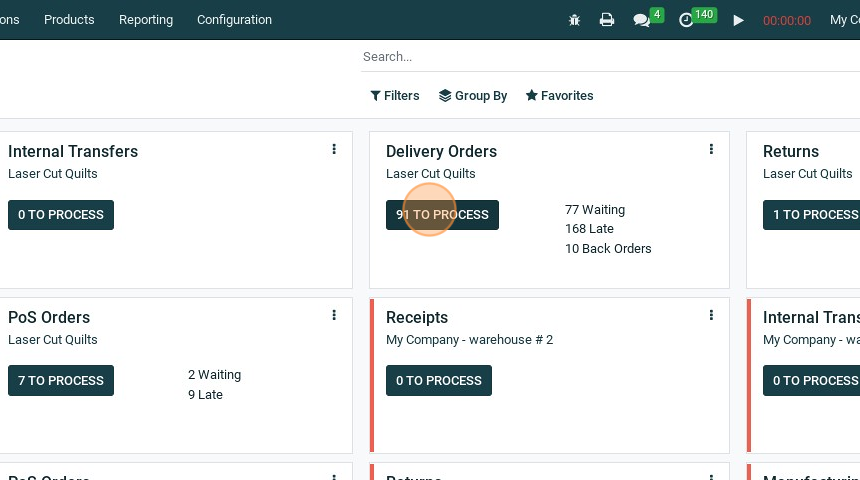Start the timer with play icon
The height and width of the screenshot is (480, 860).
pyautogui.click(x=738, y=20)
